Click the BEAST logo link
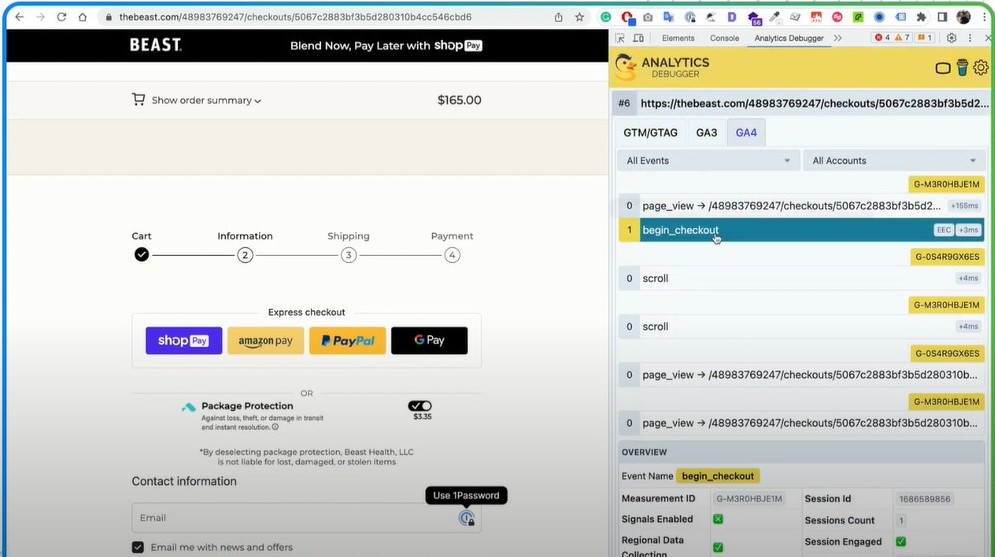The height and width of the screenshot is (557, 995). (155, 45)
